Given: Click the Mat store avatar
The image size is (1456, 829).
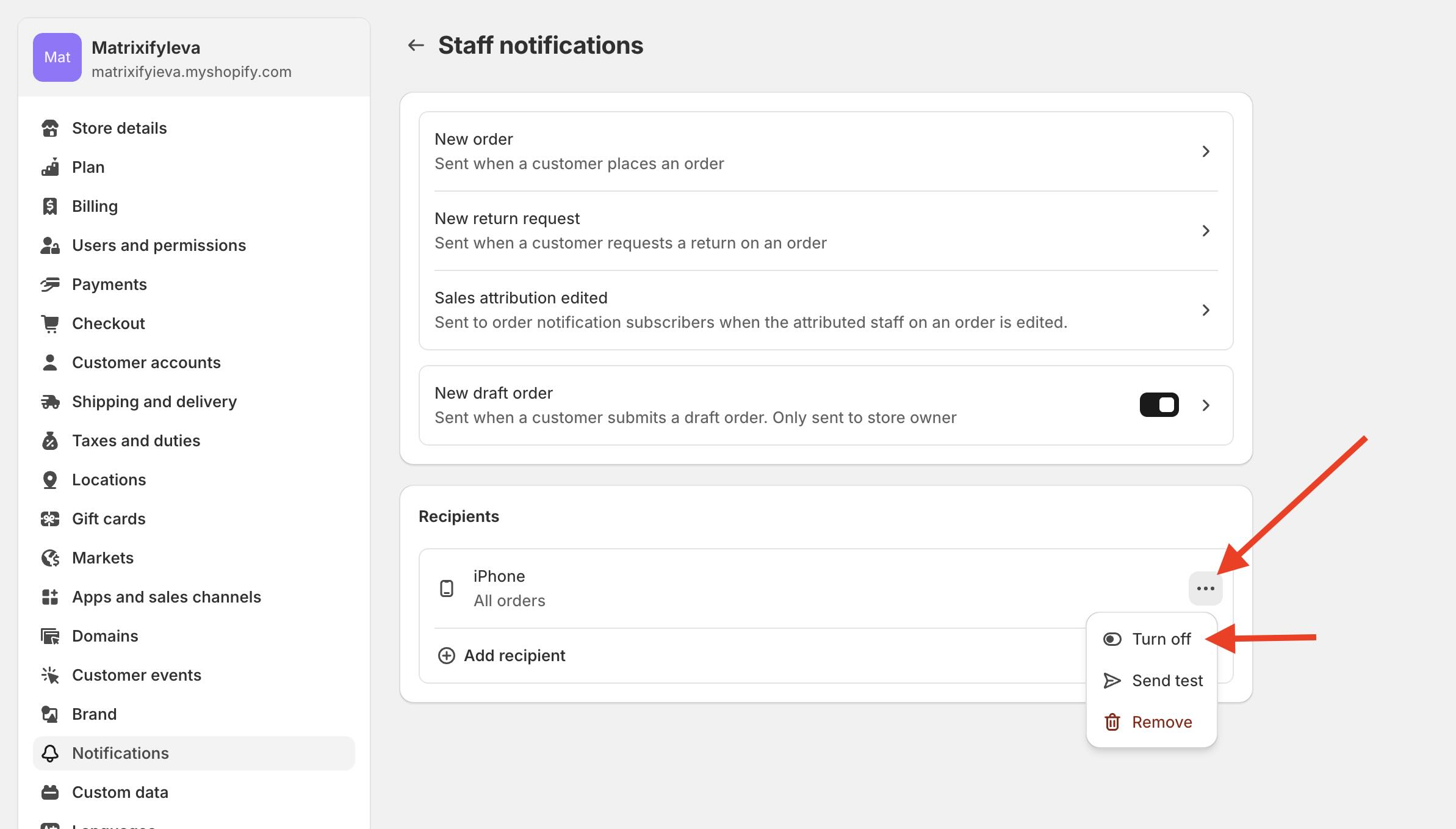Looking at the screenshot, I should (x=57, y=57).
